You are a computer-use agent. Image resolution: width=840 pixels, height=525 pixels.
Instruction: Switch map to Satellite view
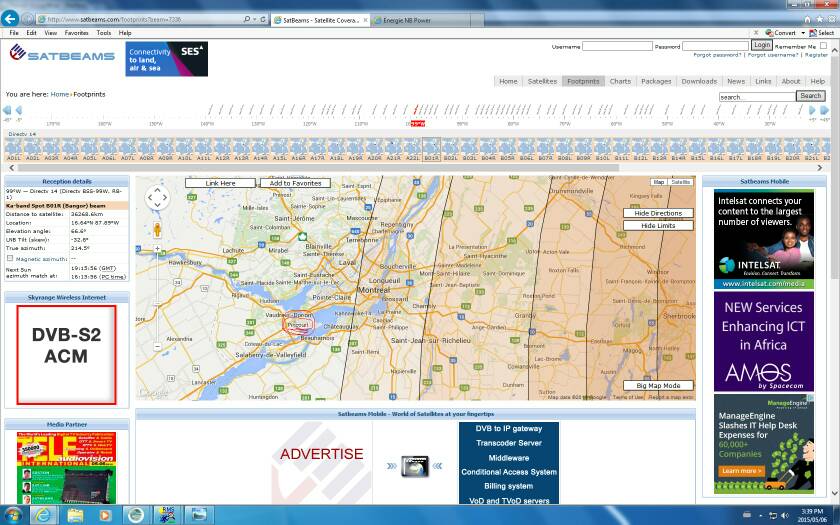point(680,182)
